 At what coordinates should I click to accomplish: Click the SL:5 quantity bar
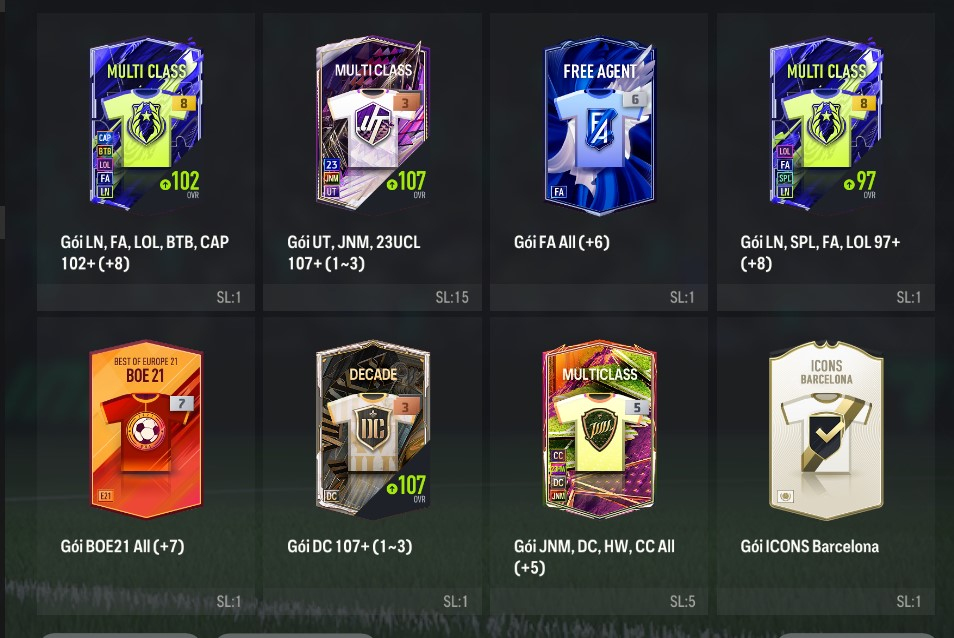[x=599, y=602]
